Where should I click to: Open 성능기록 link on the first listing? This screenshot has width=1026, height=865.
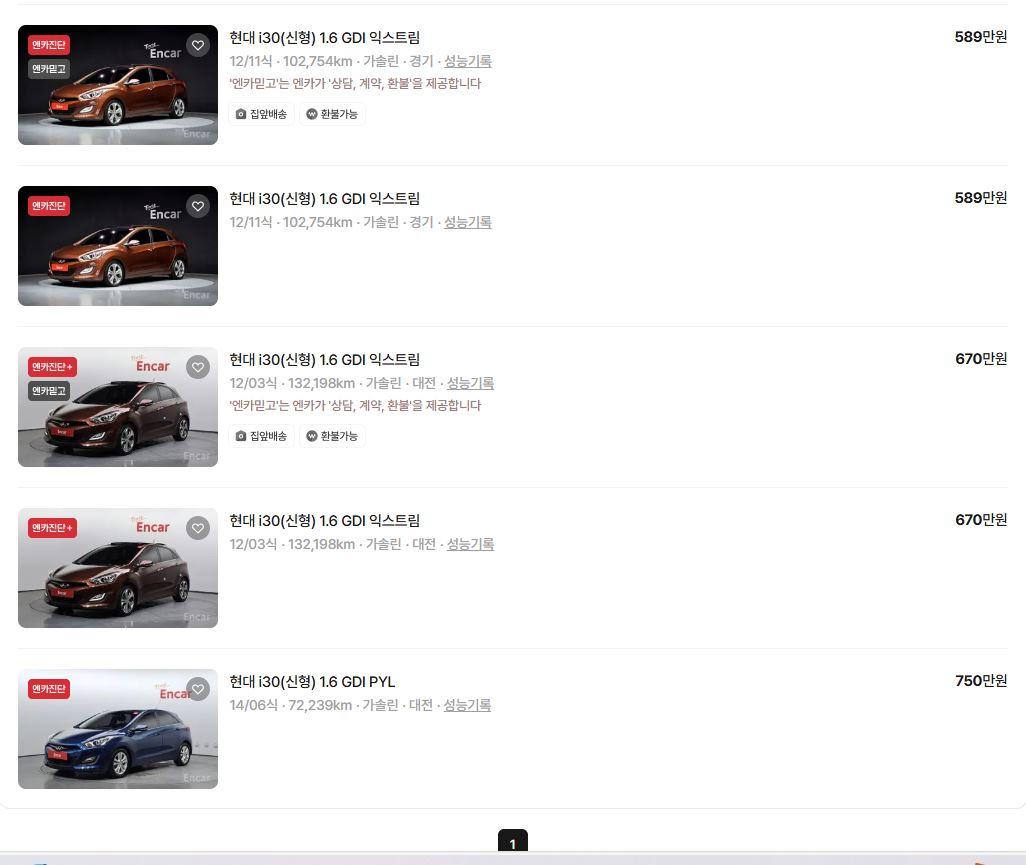click(x=467, y=61)
